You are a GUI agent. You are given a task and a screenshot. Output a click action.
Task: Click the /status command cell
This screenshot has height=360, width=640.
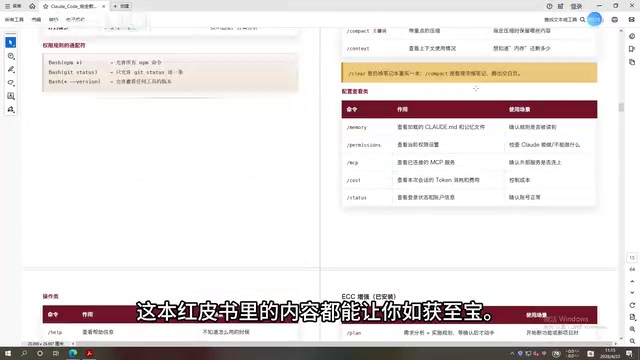[x=357, y=198]
